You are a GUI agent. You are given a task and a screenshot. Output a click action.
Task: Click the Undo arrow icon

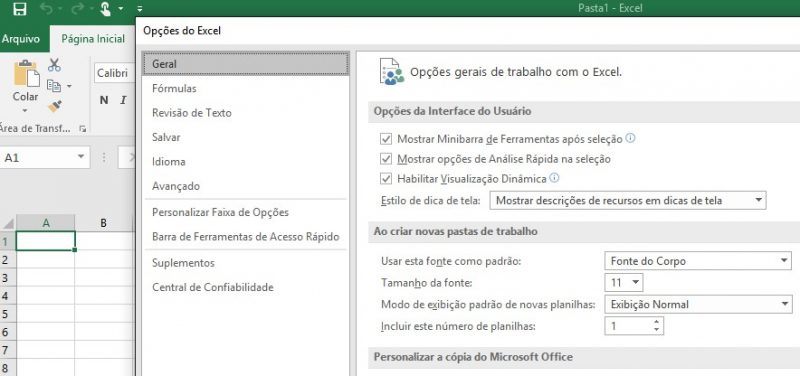(46, 9)
